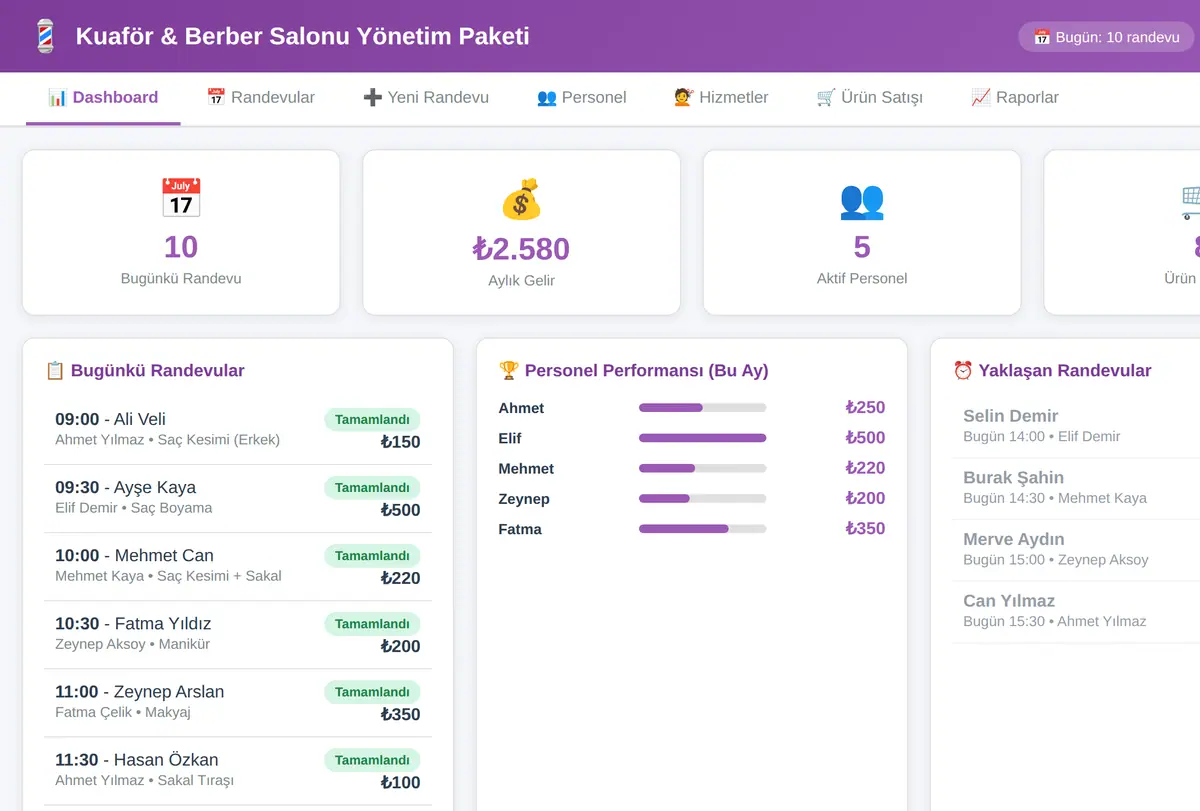The height and width of the screenshot is (811, 1200).
Task: Select the 11:30 - Hasan Özkan appointment
Action: (238, 770)
